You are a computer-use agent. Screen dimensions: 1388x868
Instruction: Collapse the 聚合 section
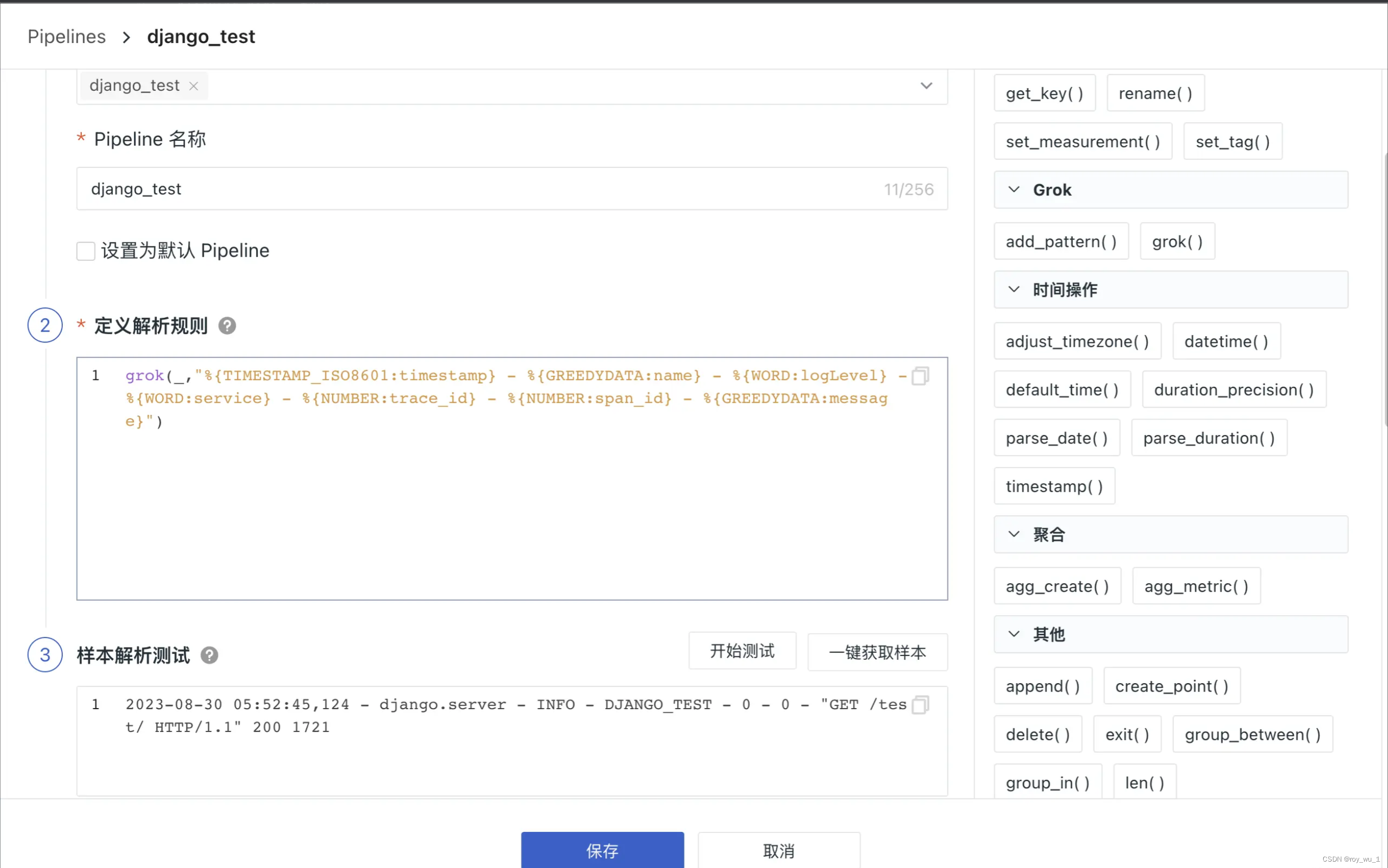click(1014, 534)
